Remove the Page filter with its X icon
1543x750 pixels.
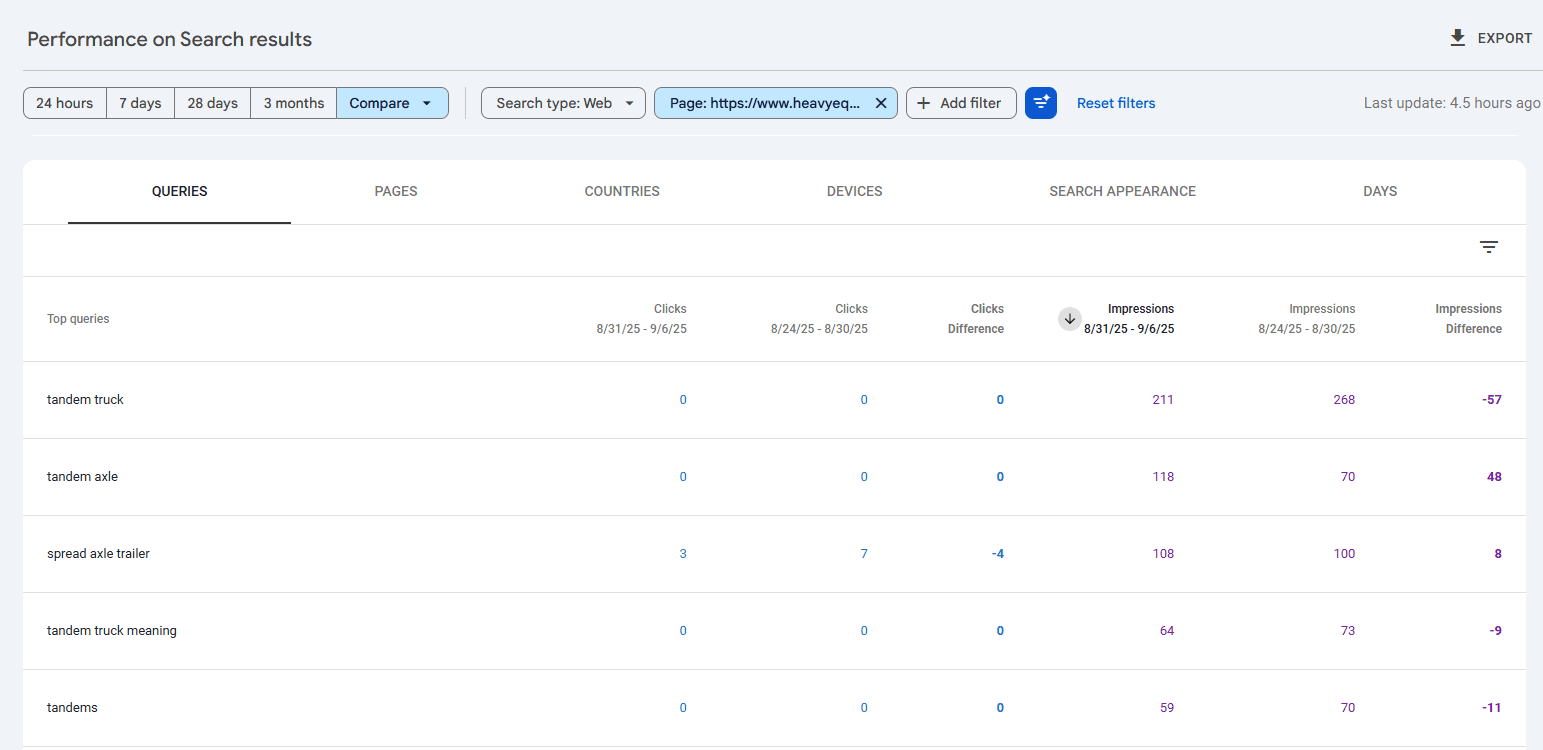tap(881, 103)
